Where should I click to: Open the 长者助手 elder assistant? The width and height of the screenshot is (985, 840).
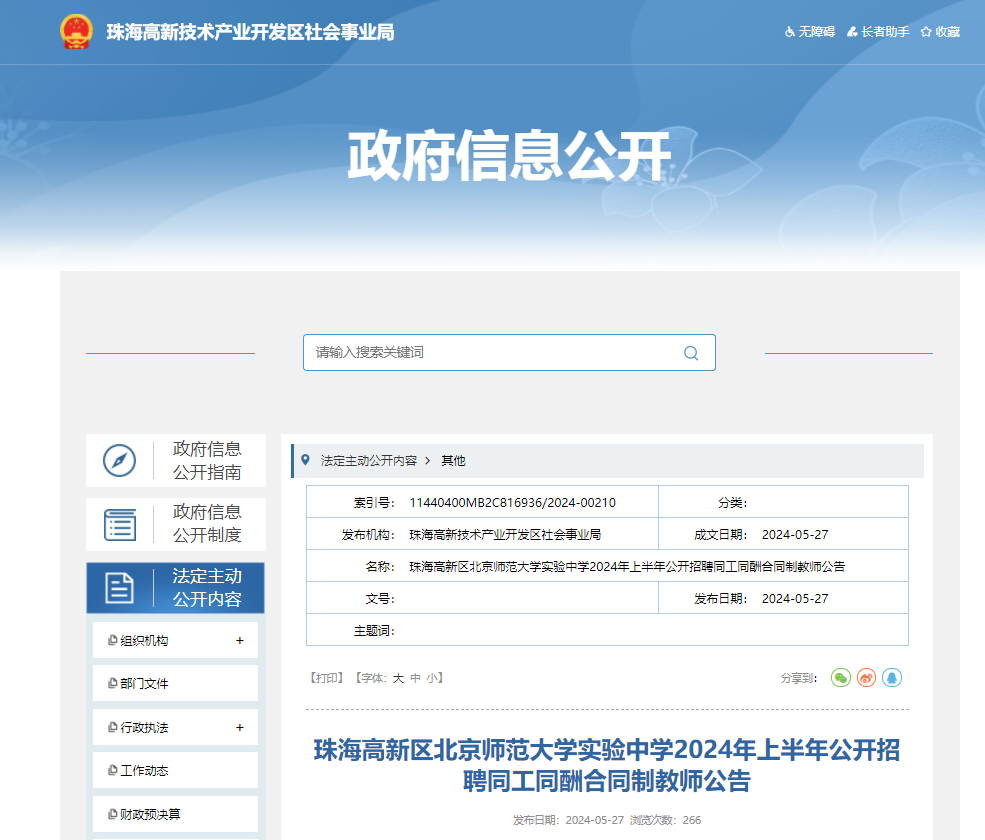pos(878,31)
